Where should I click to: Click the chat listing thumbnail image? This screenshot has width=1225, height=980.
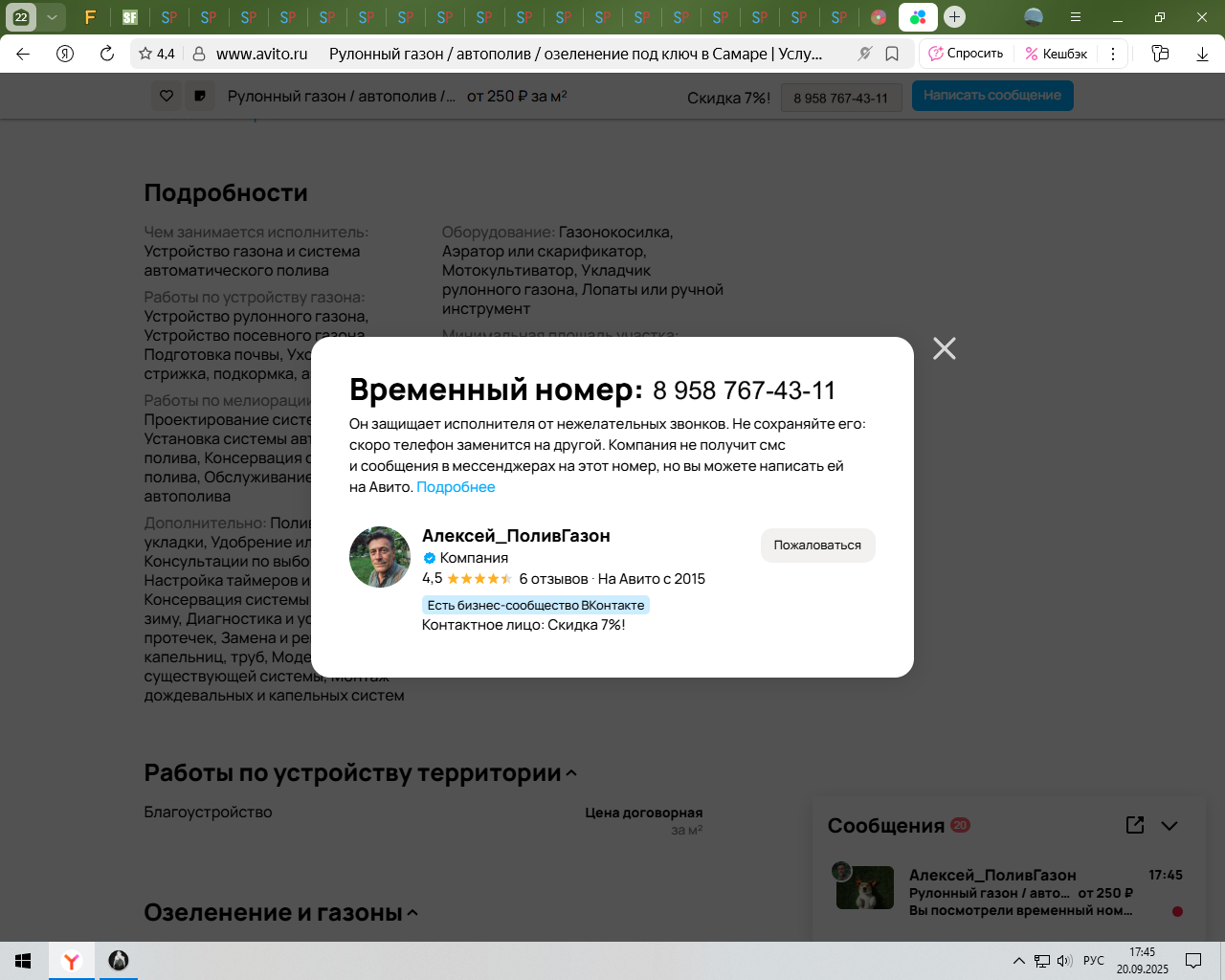point(865,888)
